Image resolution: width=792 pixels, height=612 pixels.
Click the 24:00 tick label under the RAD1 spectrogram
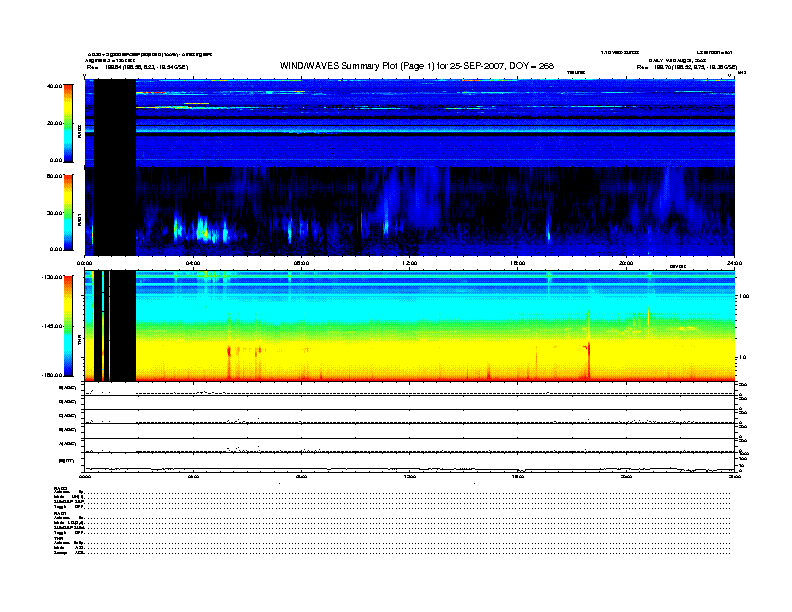pyautogui.click(x=734, y=263)
